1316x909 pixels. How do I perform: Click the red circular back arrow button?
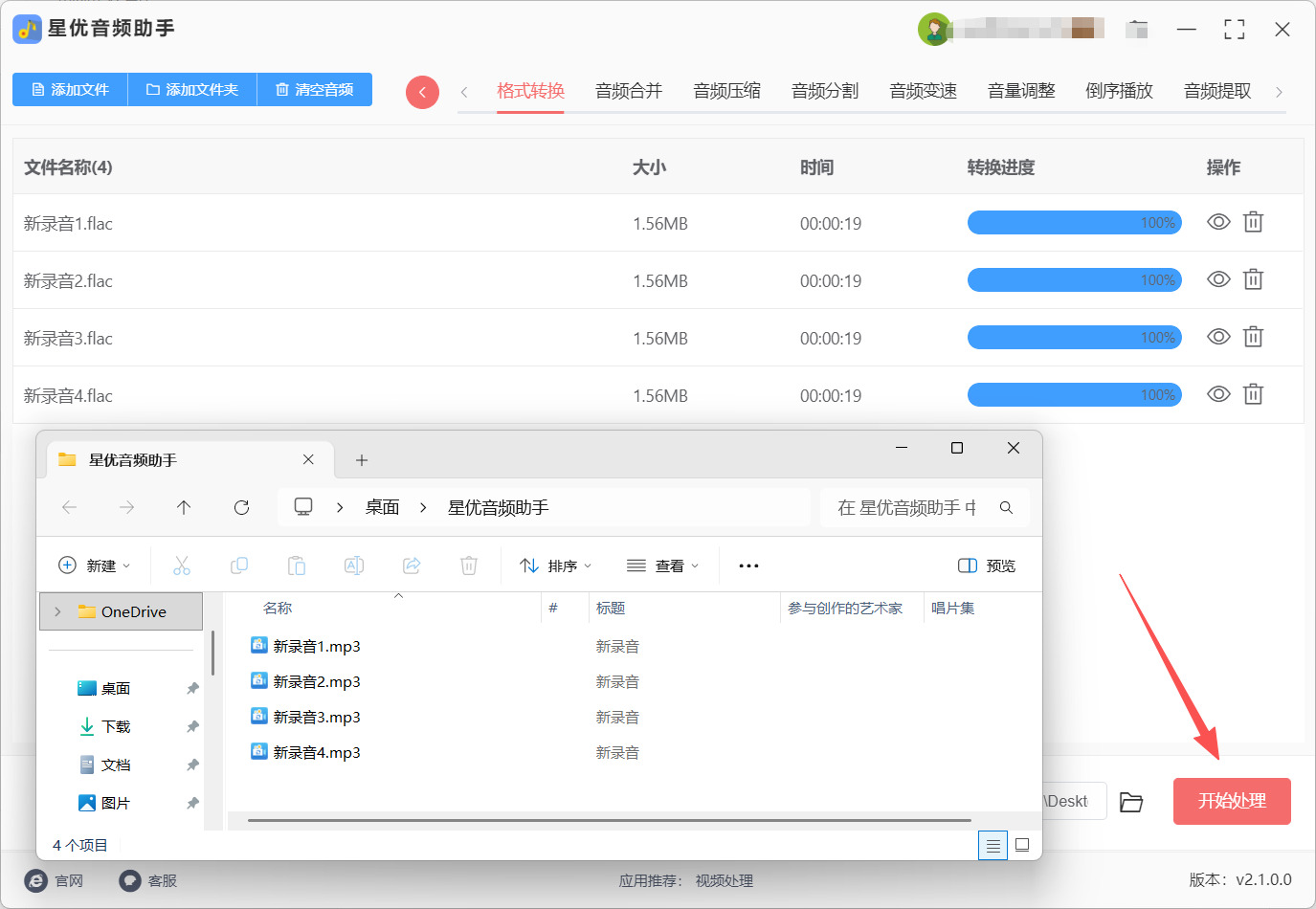coord(422,92)
